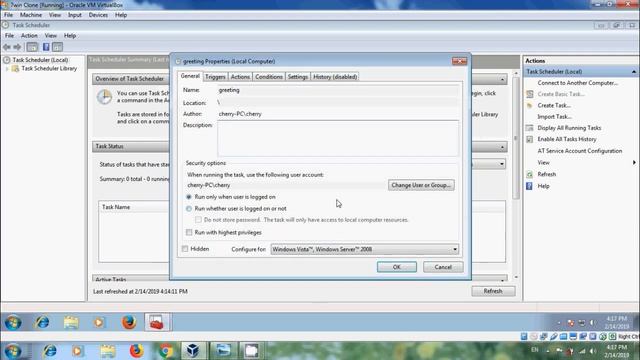Collapse Task Scheduler (Local) actions group
Image resolution: width=640 pixels, height=360 pixels.
click(x=633, y=72)
